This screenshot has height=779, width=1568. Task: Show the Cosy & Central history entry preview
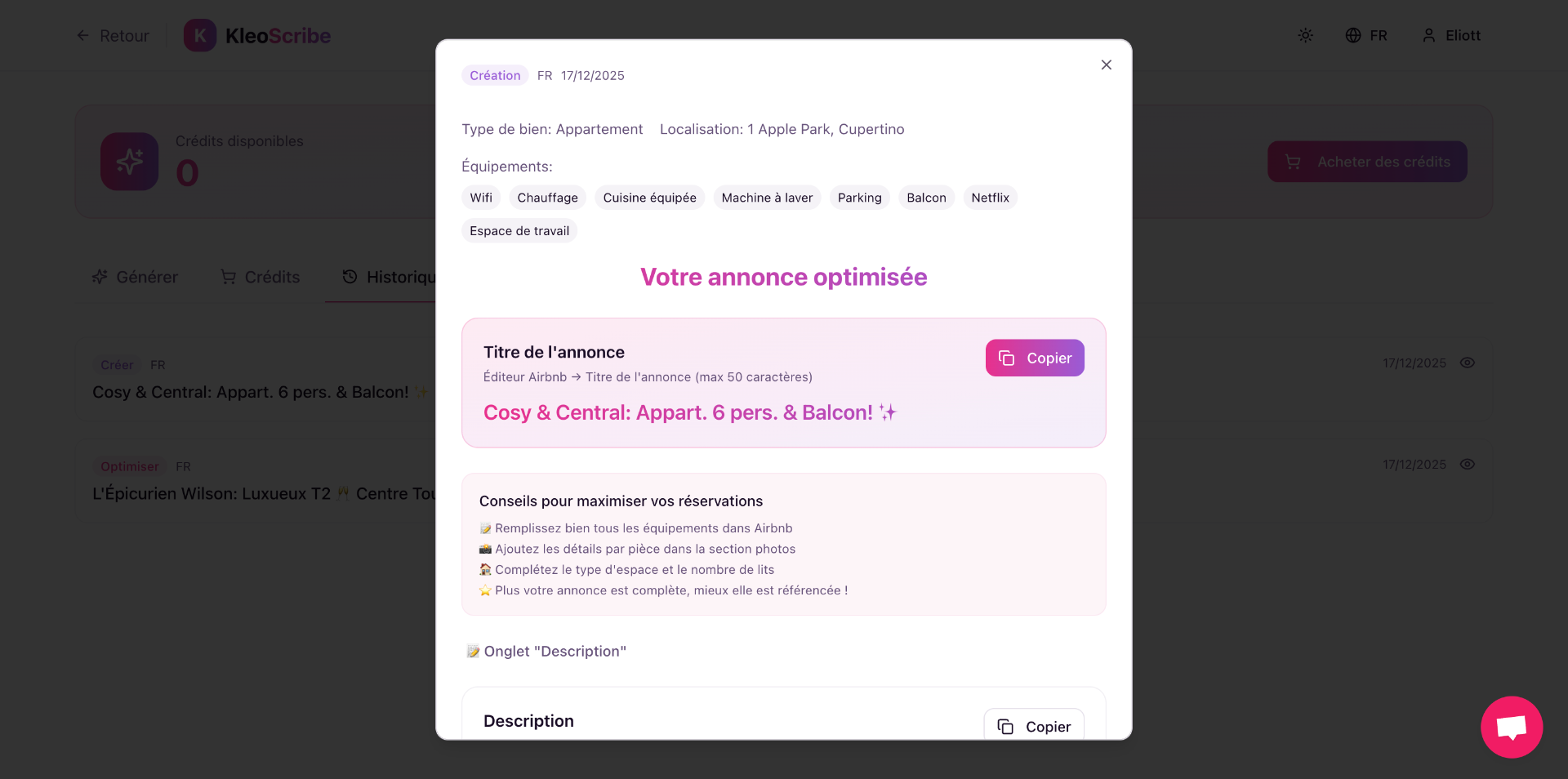coord(1468,363)
